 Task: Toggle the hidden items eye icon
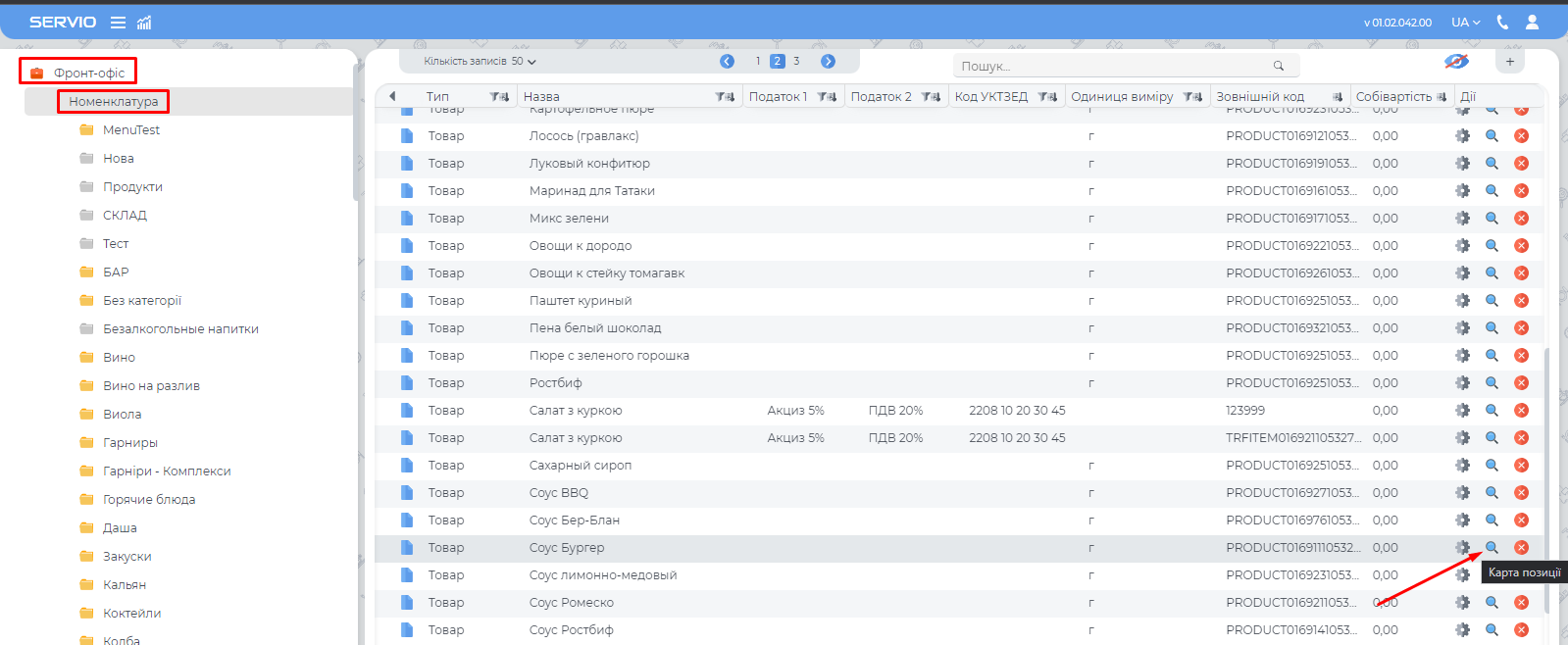(1456, 62)
